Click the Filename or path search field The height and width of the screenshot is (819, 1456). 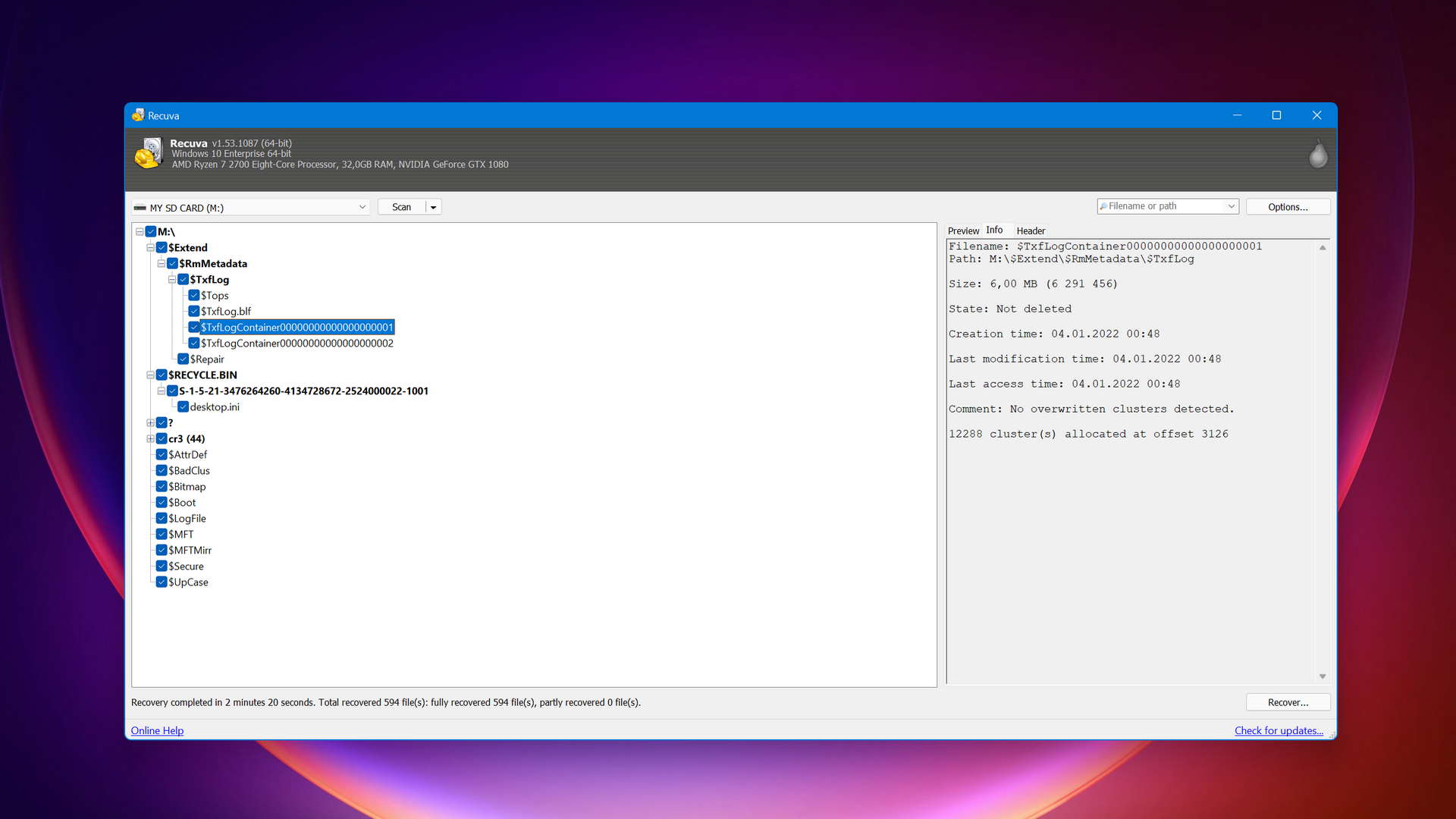point(1163,206)
